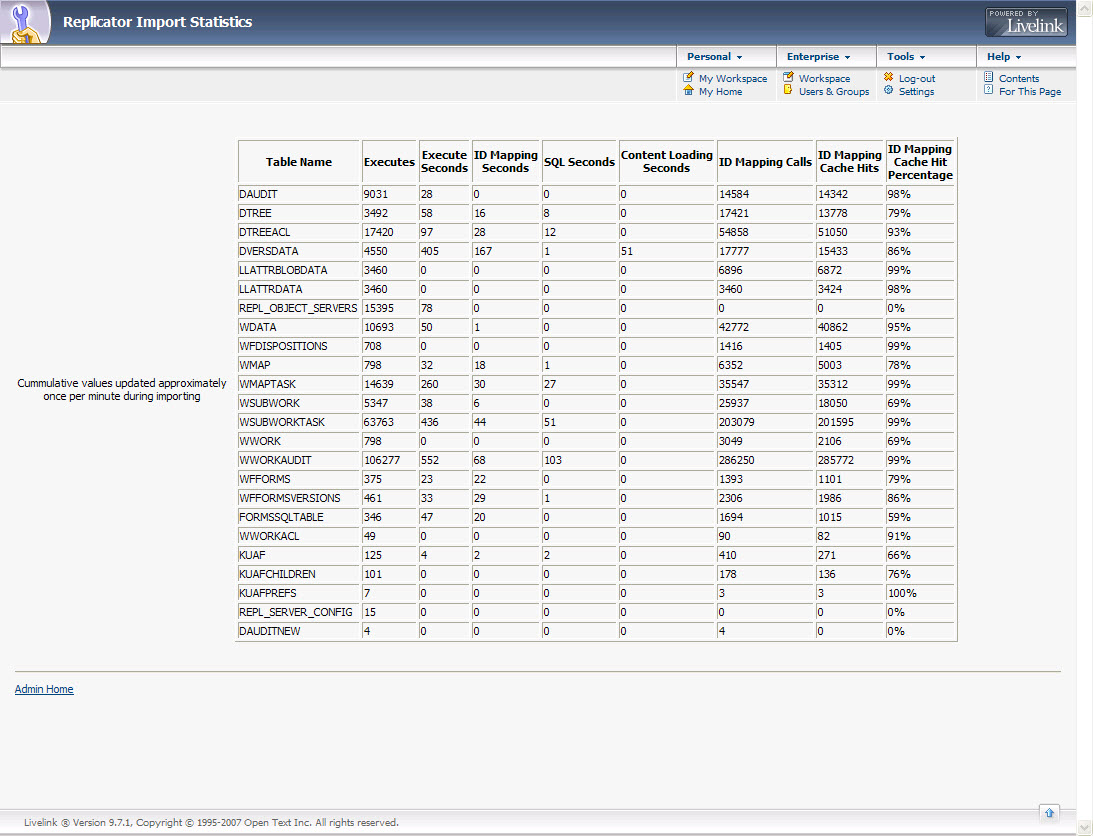
Task: Expand the Personal menu
Action: coord(714,57)
